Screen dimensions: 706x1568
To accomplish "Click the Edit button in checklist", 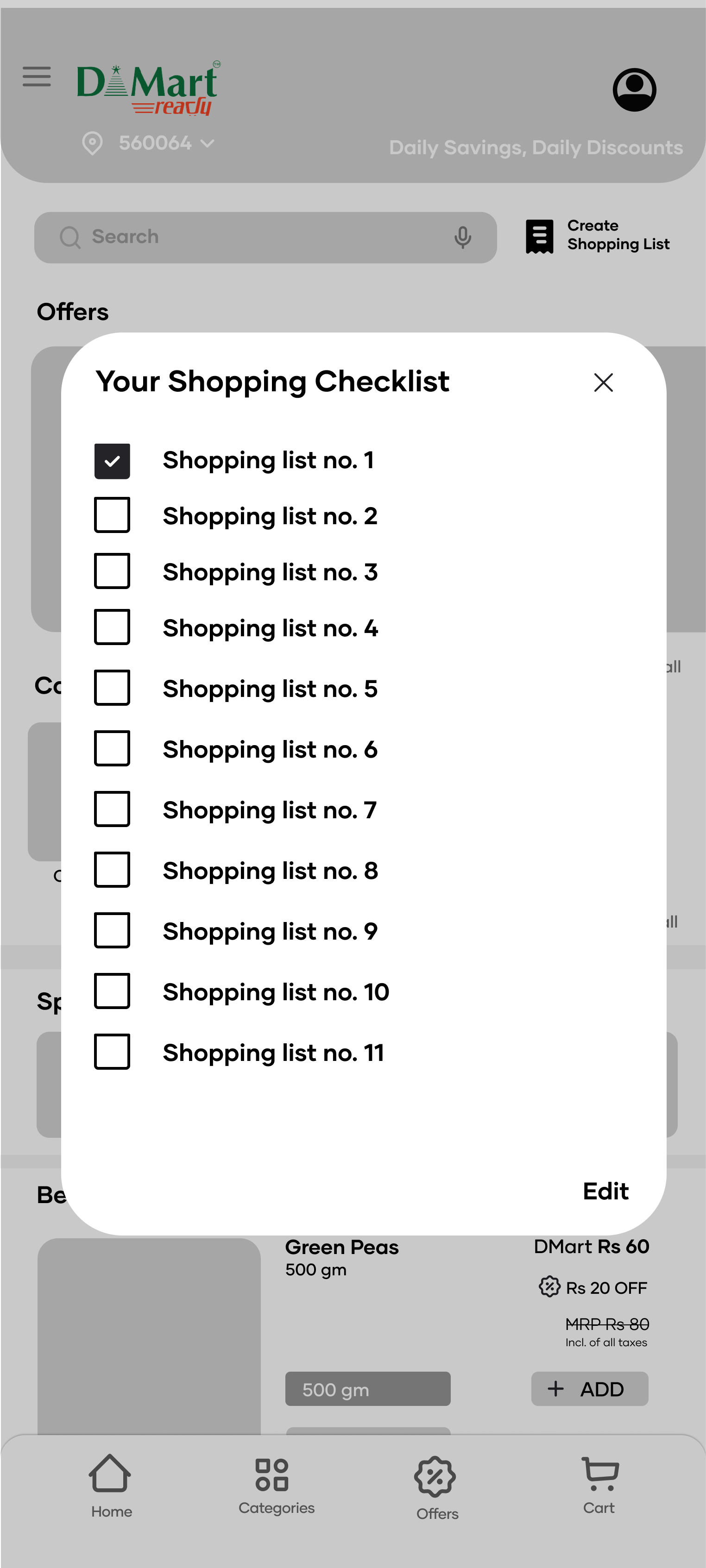I will point(605,1191).
